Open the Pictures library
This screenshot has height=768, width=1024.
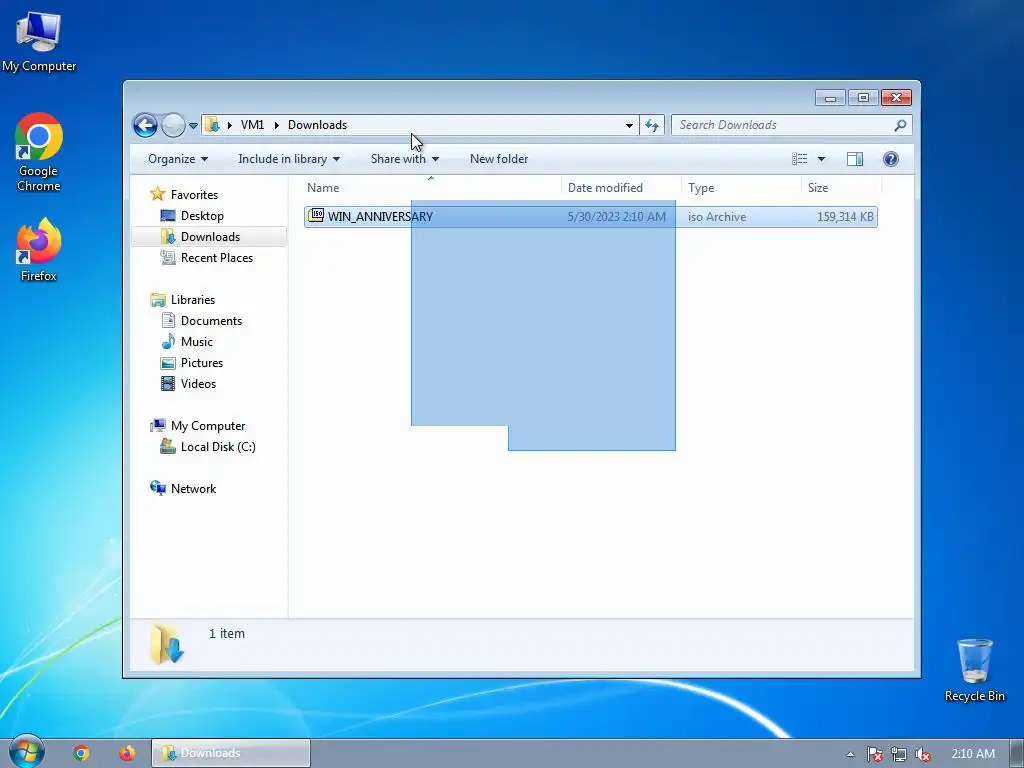click(x=201, y=362)
